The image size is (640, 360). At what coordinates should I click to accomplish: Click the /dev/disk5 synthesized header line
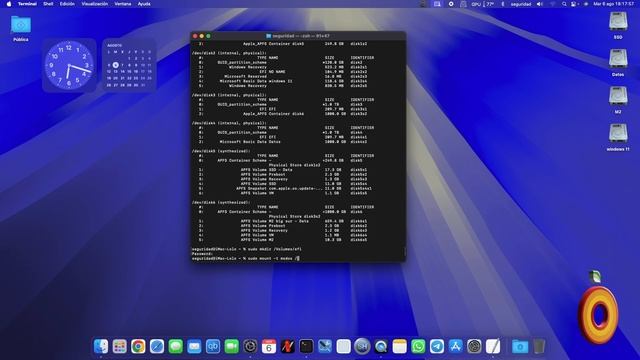(221, 151)
